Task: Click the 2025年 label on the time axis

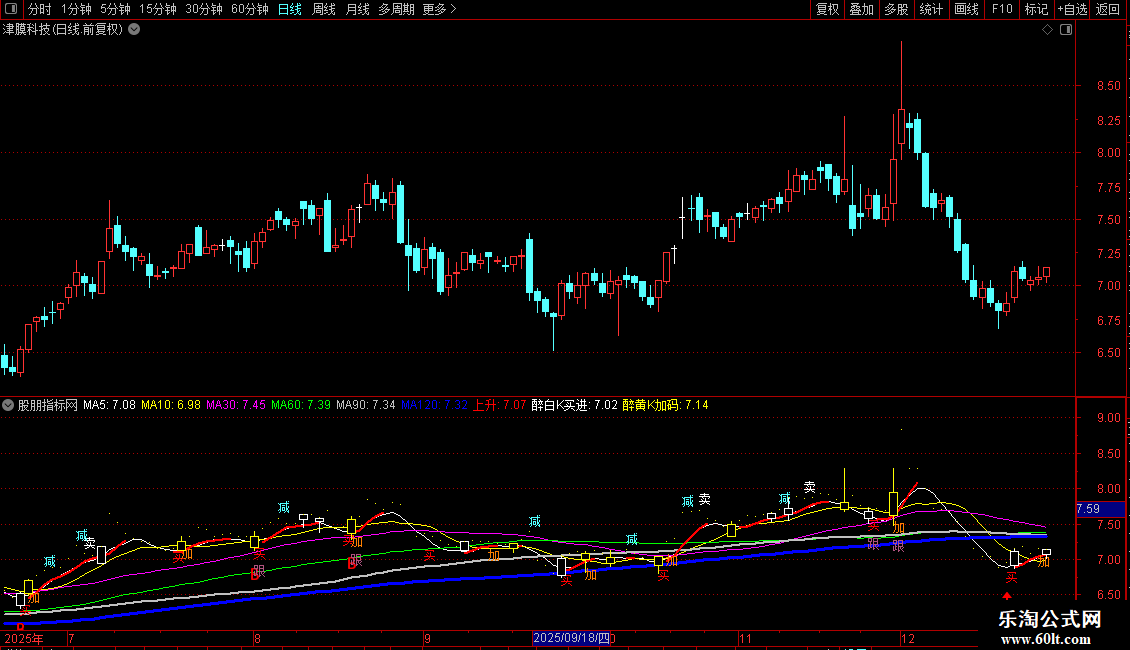Action: (24, 638)
